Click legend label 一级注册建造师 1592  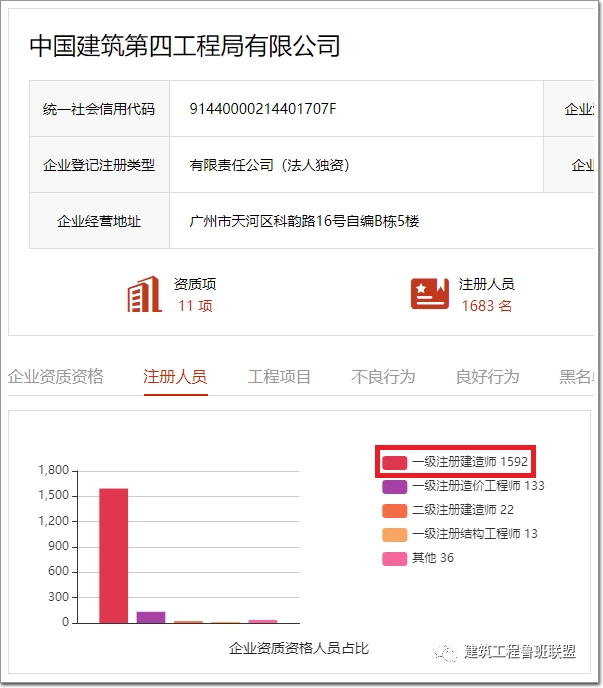tap(470, 462)
